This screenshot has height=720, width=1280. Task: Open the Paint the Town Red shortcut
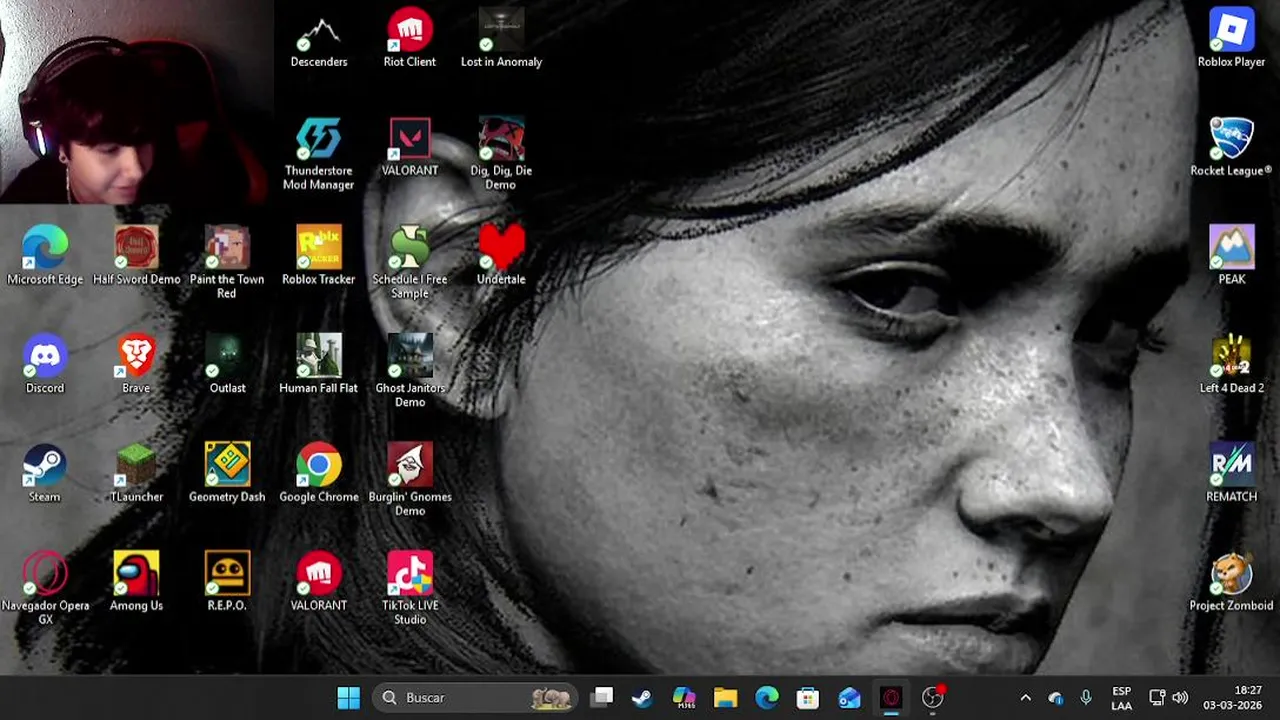227,263
